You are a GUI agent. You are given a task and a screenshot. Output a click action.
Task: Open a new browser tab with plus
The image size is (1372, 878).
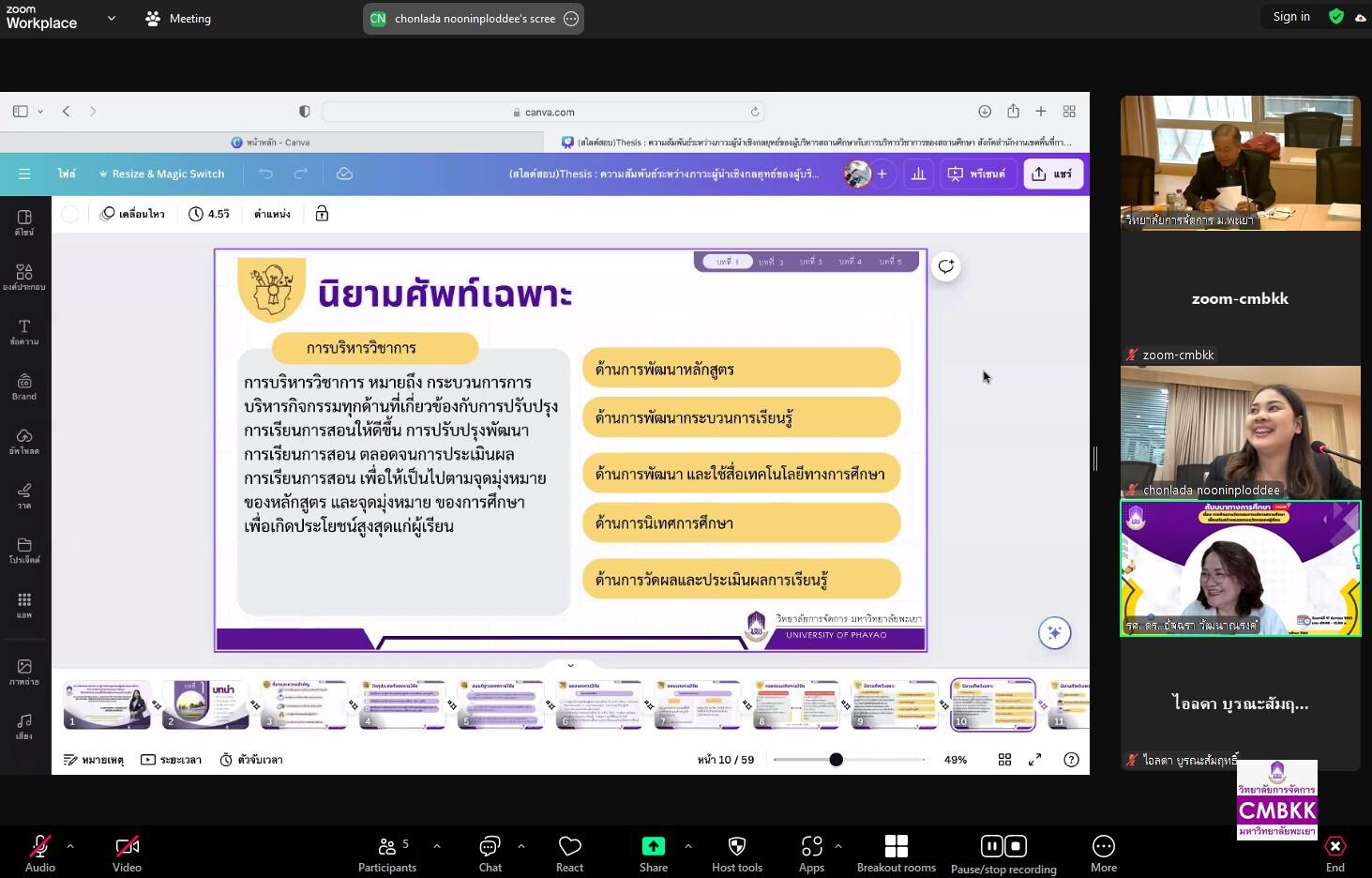(1041, 111)
